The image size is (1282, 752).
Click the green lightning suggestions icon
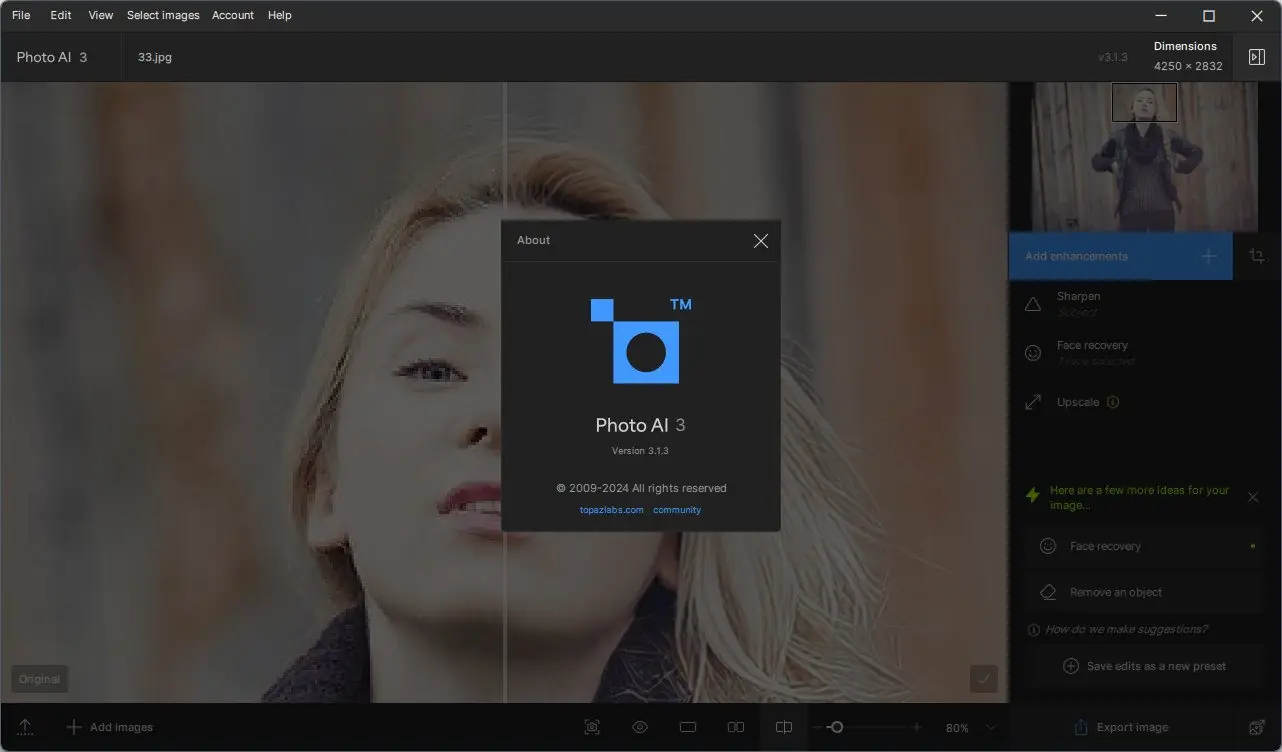pyautogui.click(x=1034, y=495)
